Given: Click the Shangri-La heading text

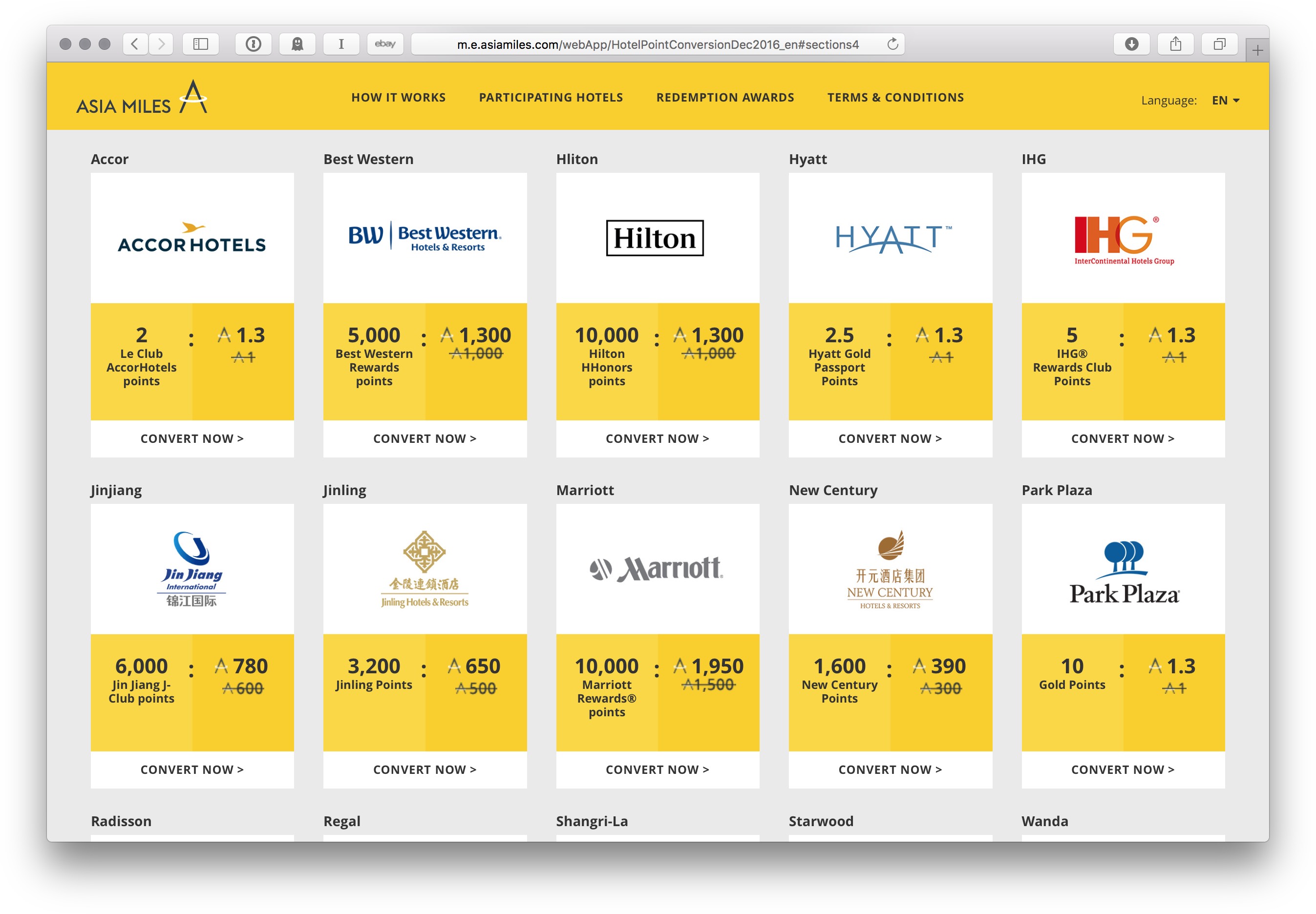Looking at the screenshot, I should [591, 821].
